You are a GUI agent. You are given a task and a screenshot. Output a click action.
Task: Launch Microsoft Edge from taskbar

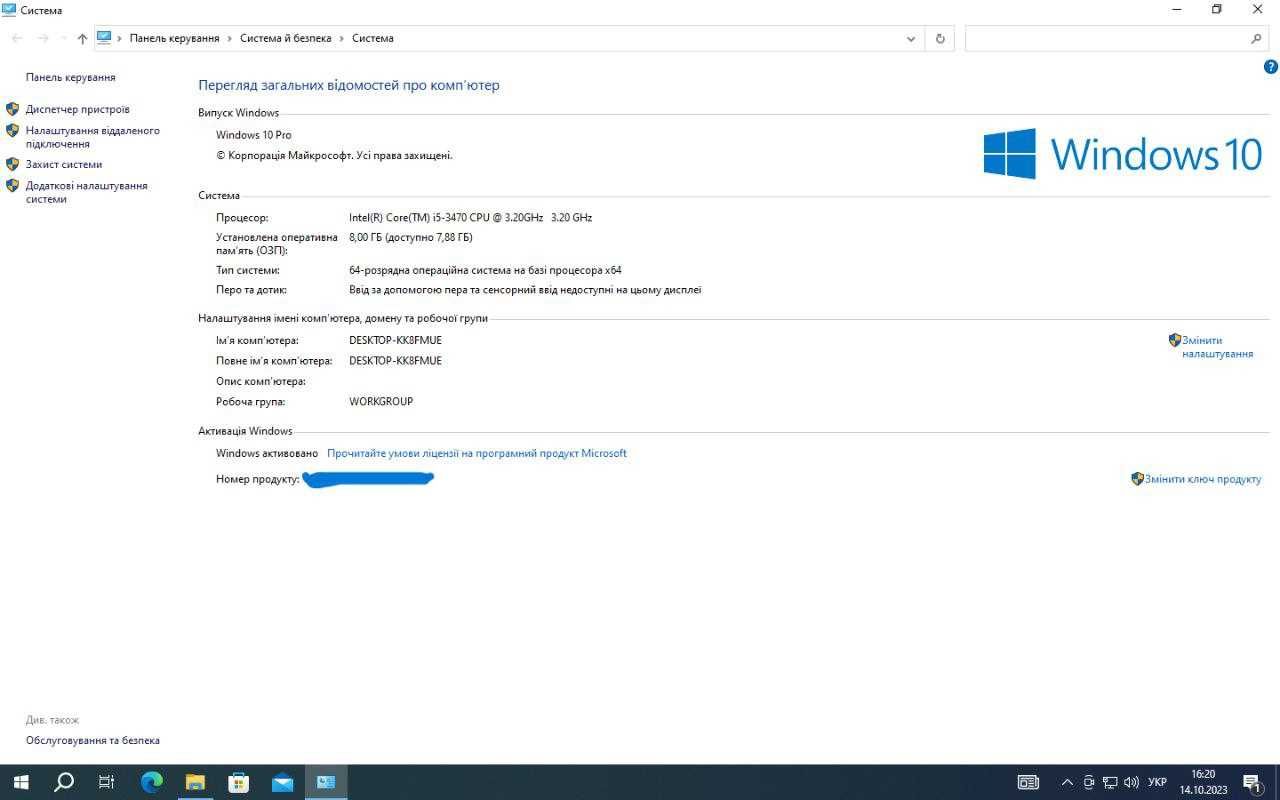(151, 782)
